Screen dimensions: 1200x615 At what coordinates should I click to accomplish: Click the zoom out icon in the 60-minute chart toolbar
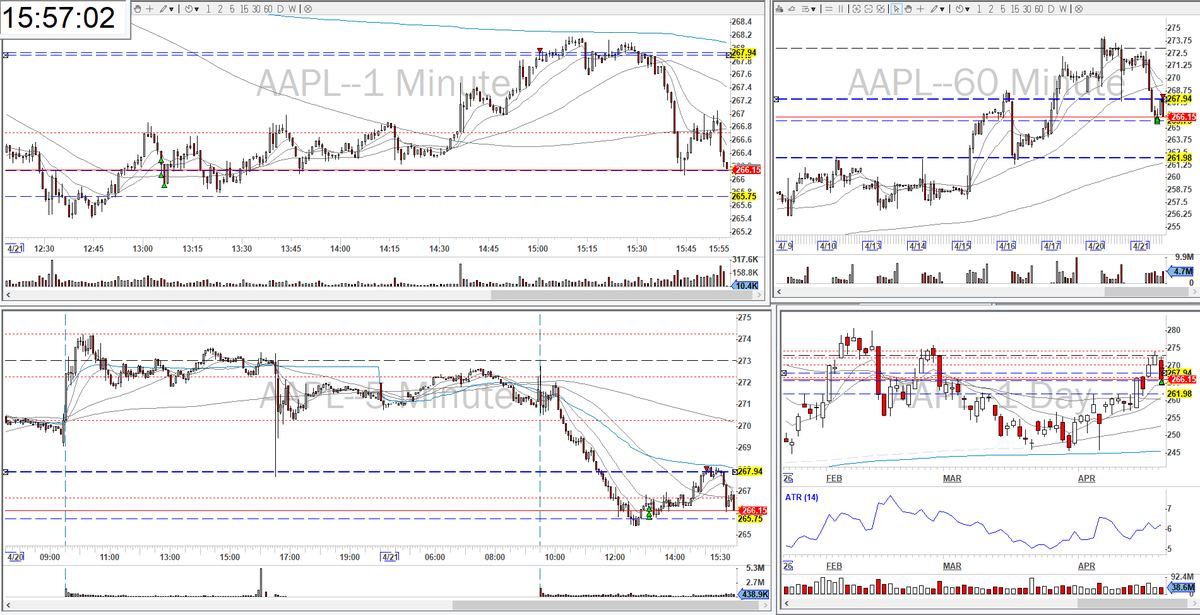[868, 9]
